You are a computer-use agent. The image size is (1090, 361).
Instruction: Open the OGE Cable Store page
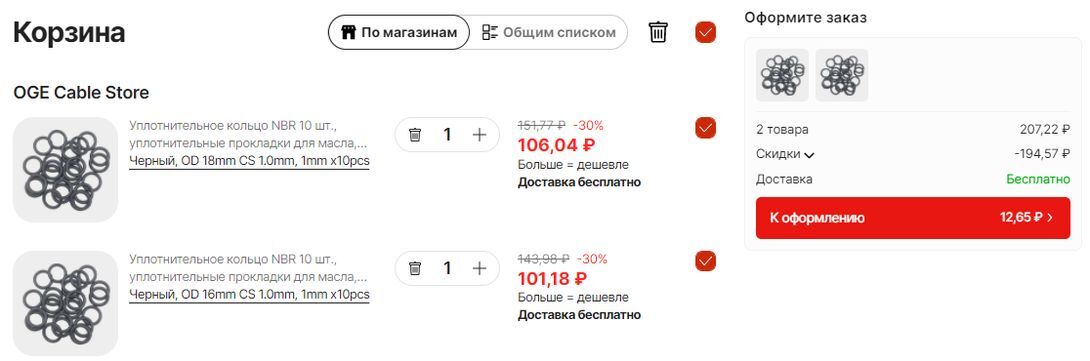81,93
